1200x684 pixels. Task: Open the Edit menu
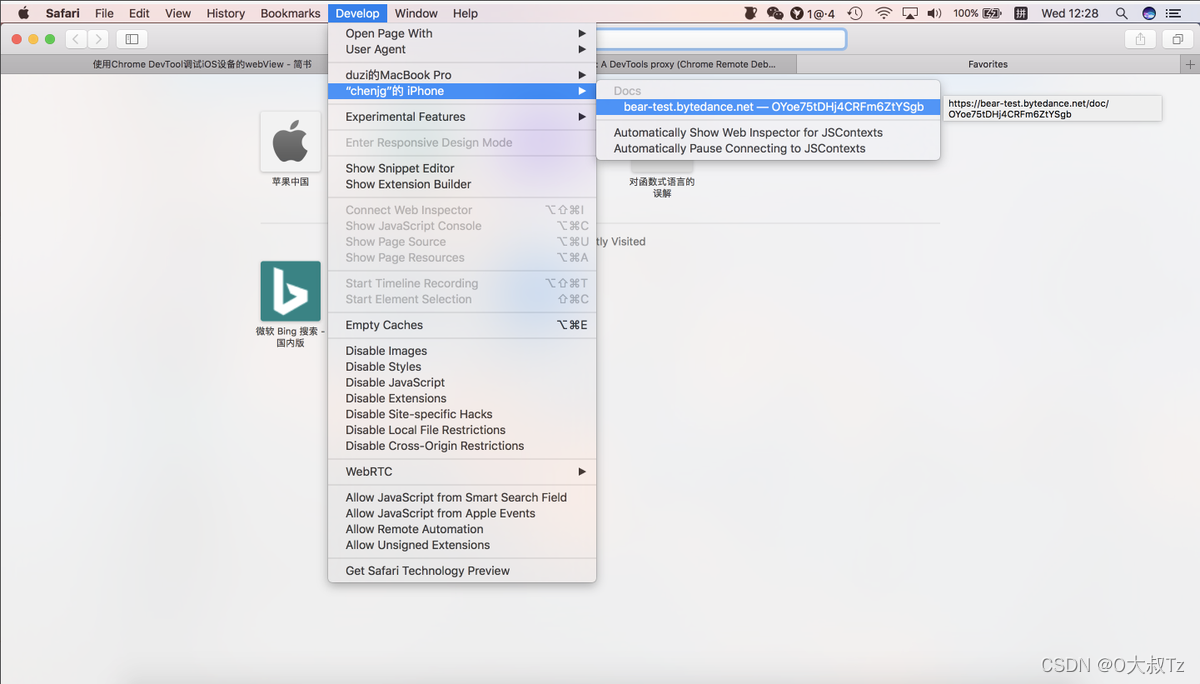139,13
